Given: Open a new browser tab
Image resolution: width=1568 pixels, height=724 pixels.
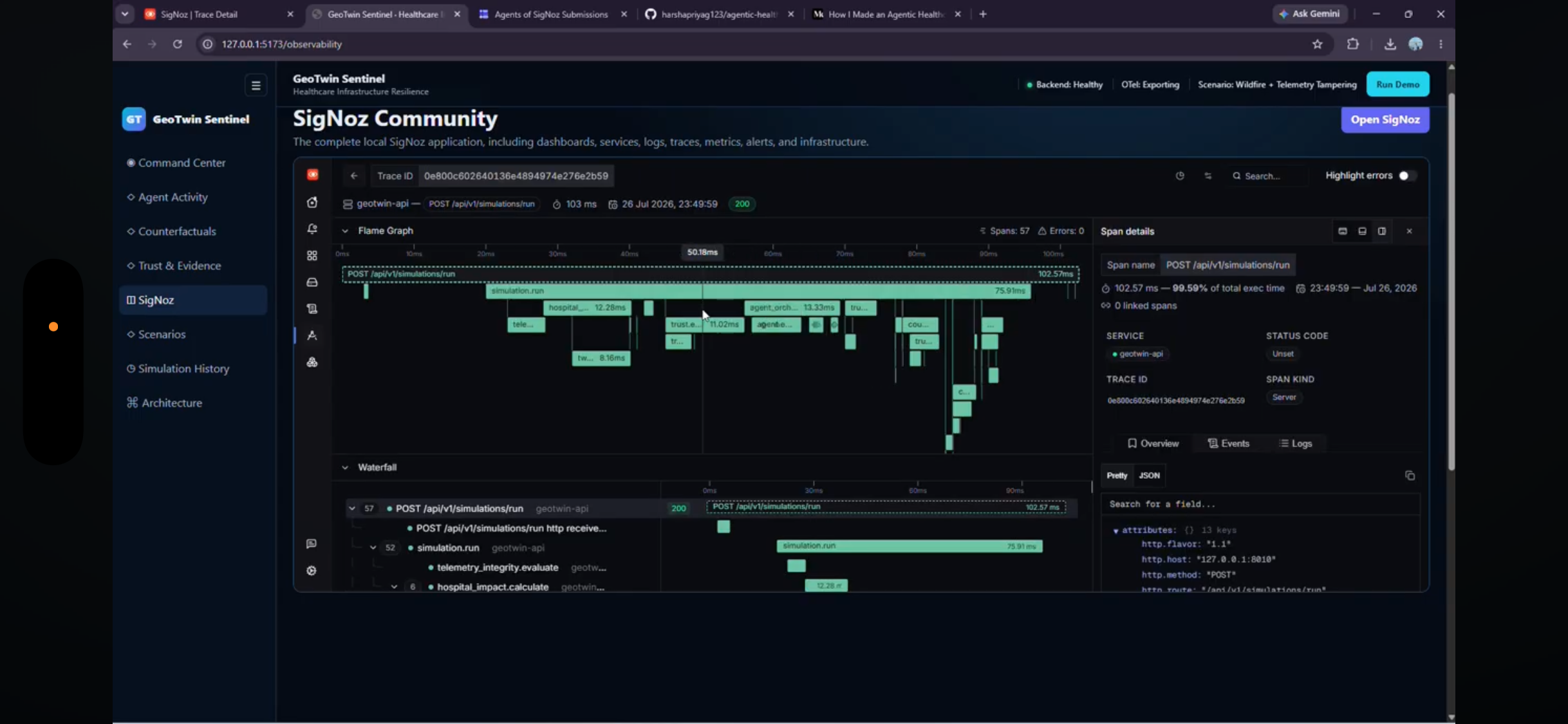Looking at the screenshot, I should point(983,14).
